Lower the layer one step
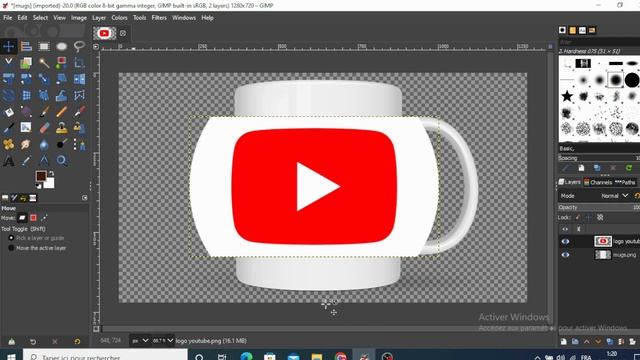This screenshot has width=640, height=360. [598, 342]
